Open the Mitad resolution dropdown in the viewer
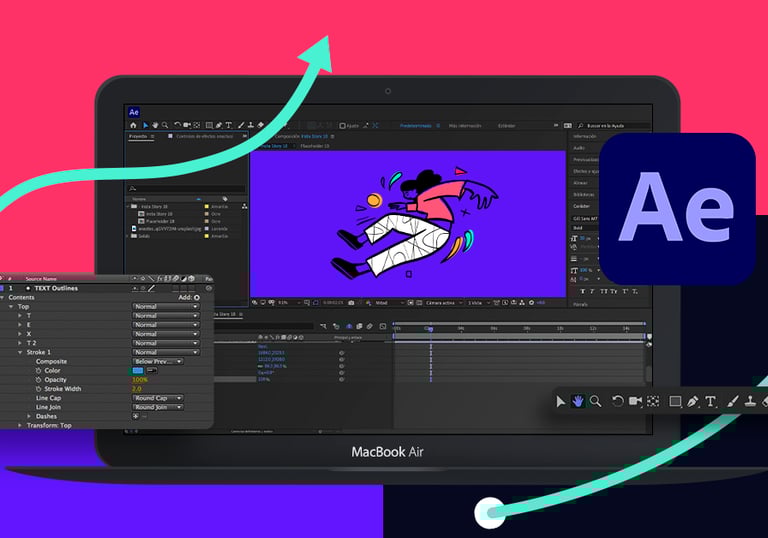This screenshot has height=538, width=768. pos(389,303)
